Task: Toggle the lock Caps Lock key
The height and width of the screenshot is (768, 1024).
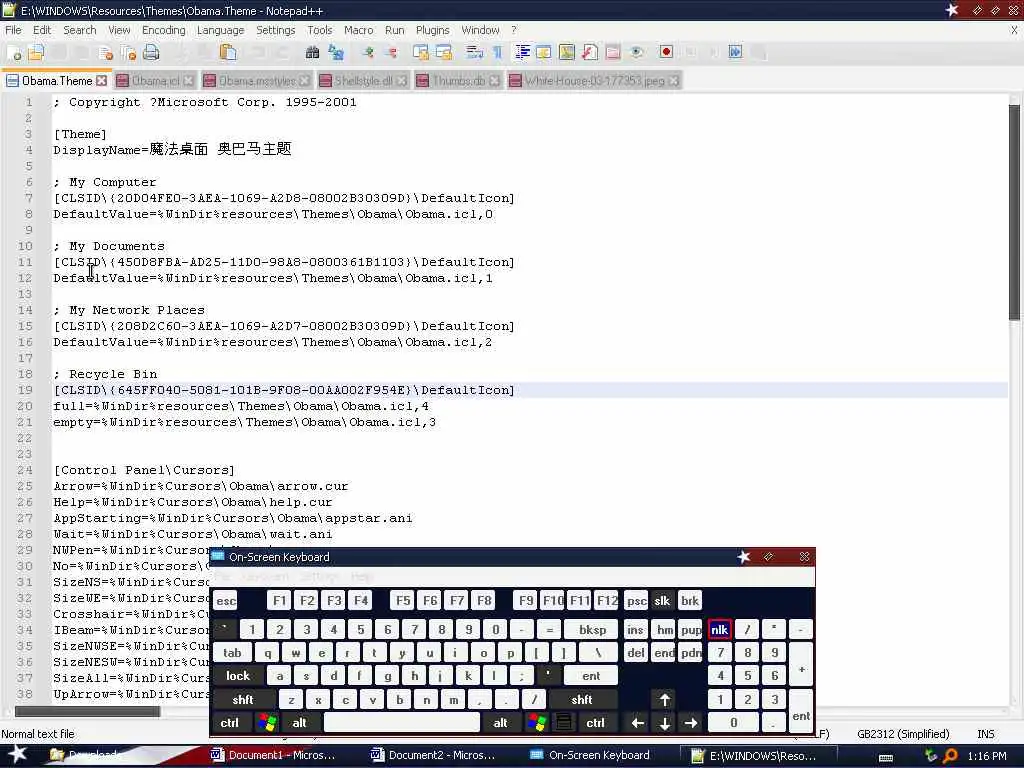Action: click(x=238, y=676)
